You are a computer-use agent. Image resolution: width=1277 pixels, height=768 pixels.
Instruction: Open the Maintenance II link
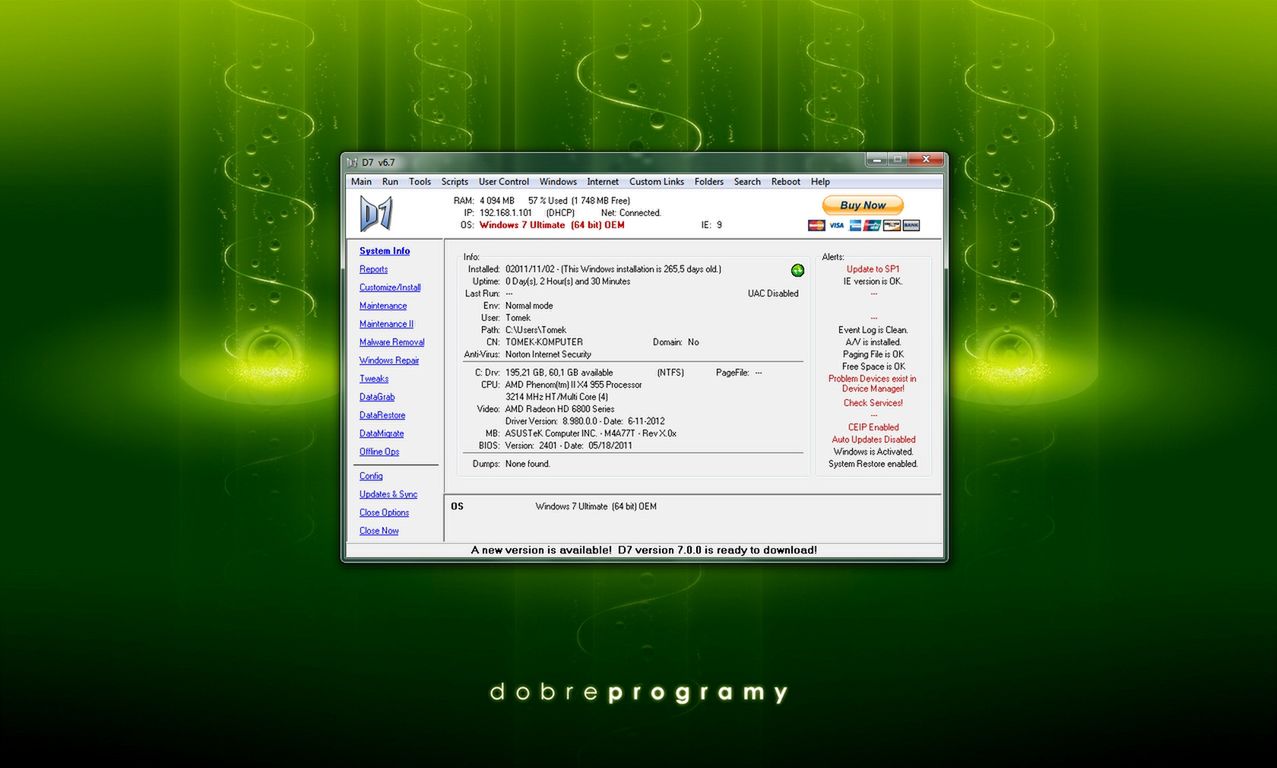point(386,324)
